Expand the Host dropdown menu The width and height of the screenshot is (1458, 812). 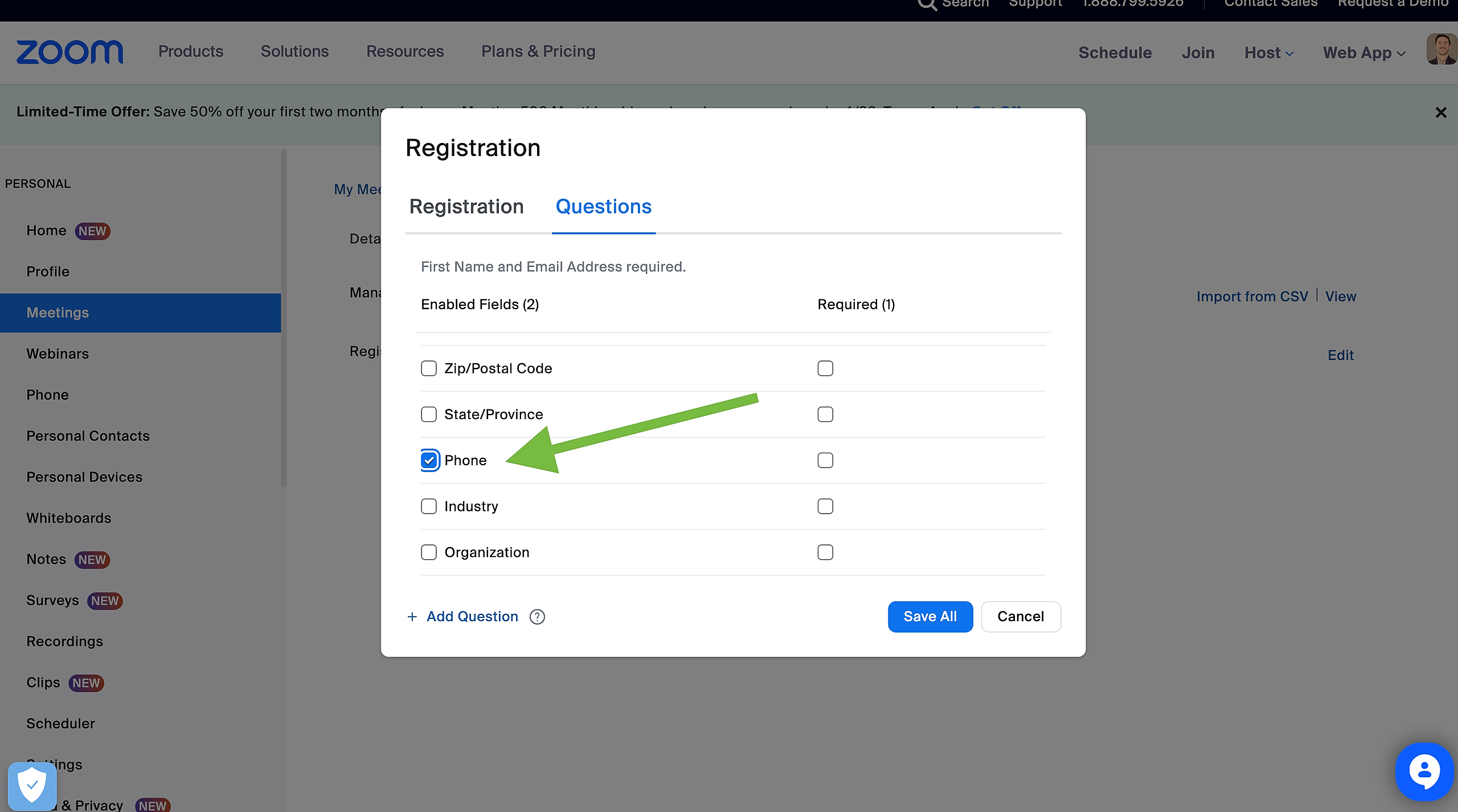(1269, 53)
